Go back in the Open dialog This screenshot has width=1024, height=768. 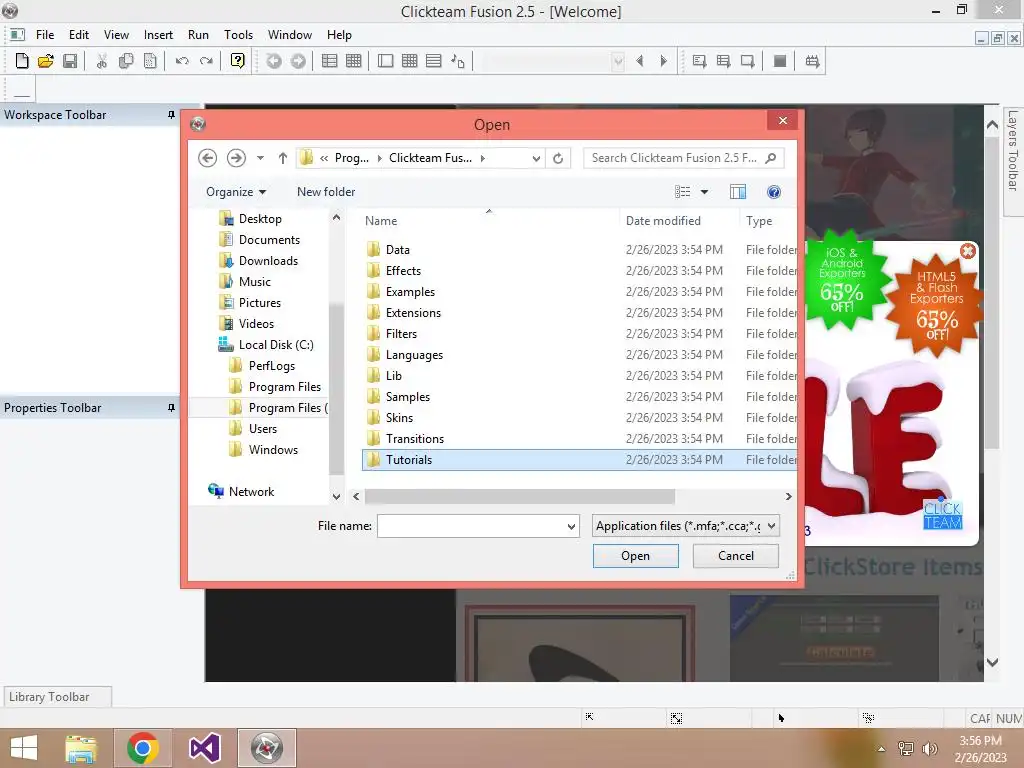[x=208, y=158]
